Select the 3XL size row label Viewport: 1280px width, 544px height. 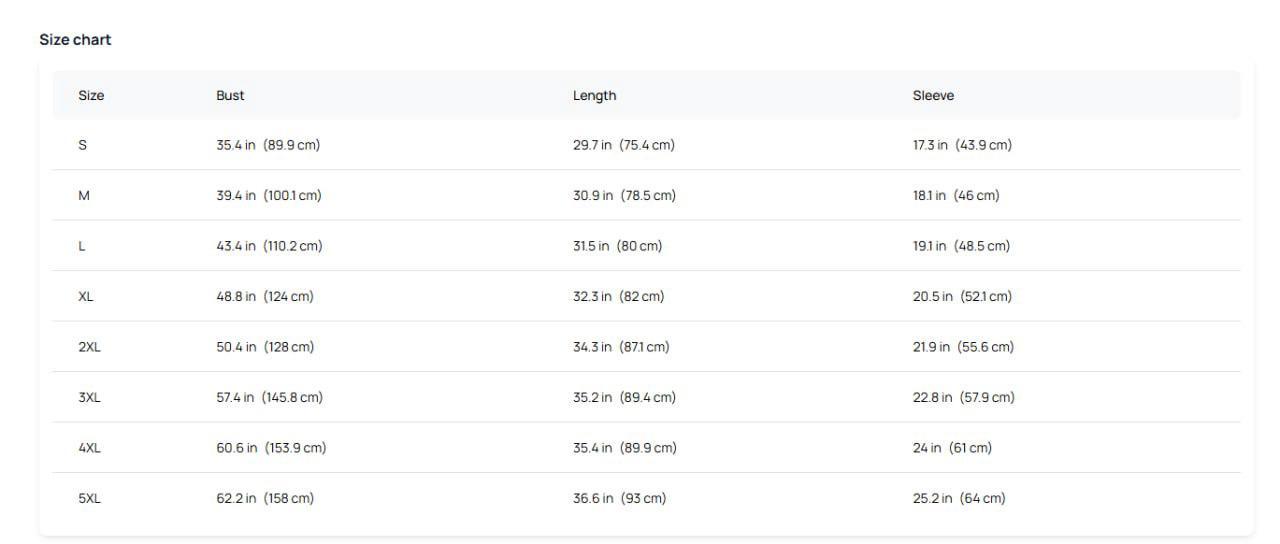click(x=89, y=398)
